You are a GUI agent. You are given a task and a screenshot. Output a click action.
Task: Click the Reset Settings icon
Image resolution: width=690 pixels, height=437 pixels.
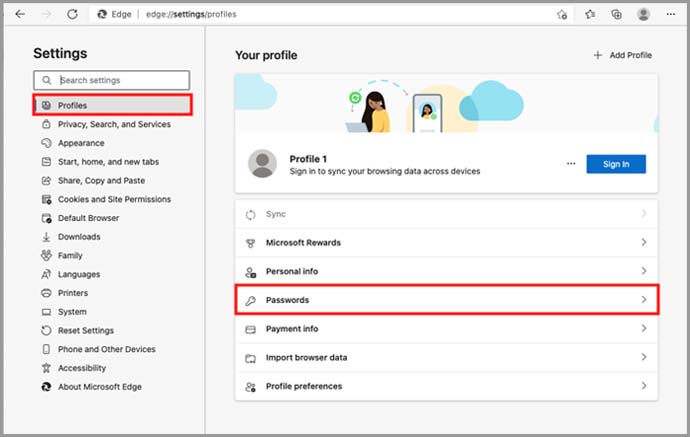46,331
